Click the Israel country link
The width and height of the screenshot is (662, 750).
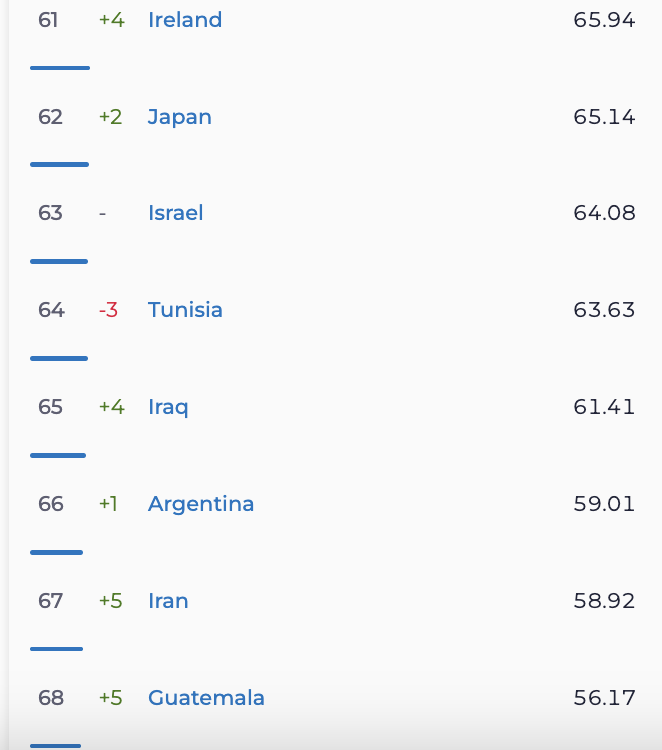(x=176, y=213)
